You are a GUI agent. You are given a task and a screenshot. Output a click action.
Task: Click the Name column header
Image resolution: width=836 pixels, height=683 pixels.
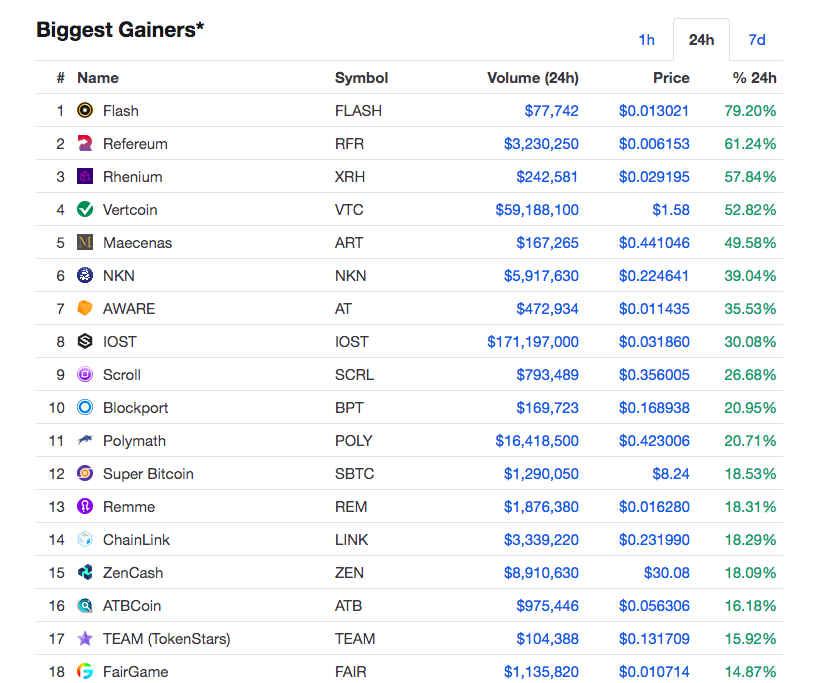(98, 78)
